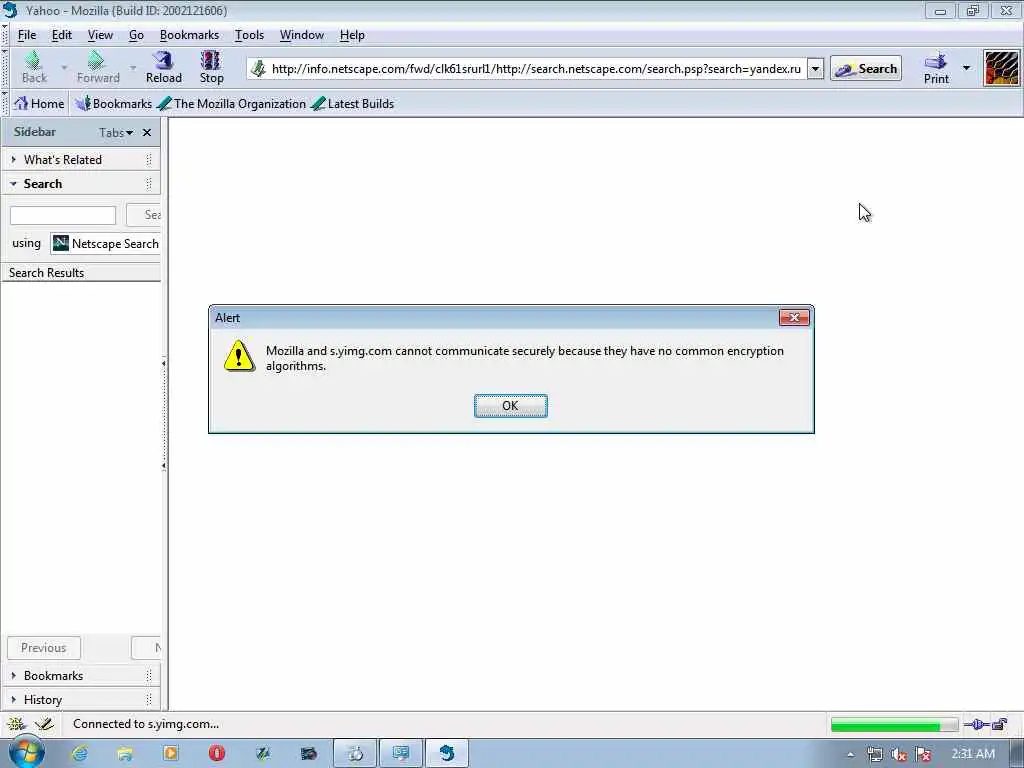Stop loading the page
Viewport: 1024px width, 768px height.
[211, 67]
